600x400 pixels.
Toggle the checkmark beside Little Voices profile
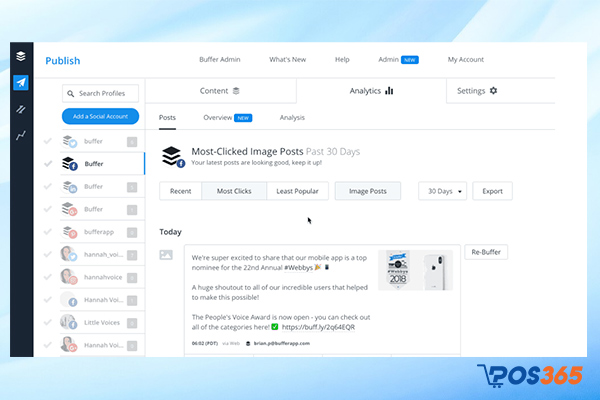[48, 322]
